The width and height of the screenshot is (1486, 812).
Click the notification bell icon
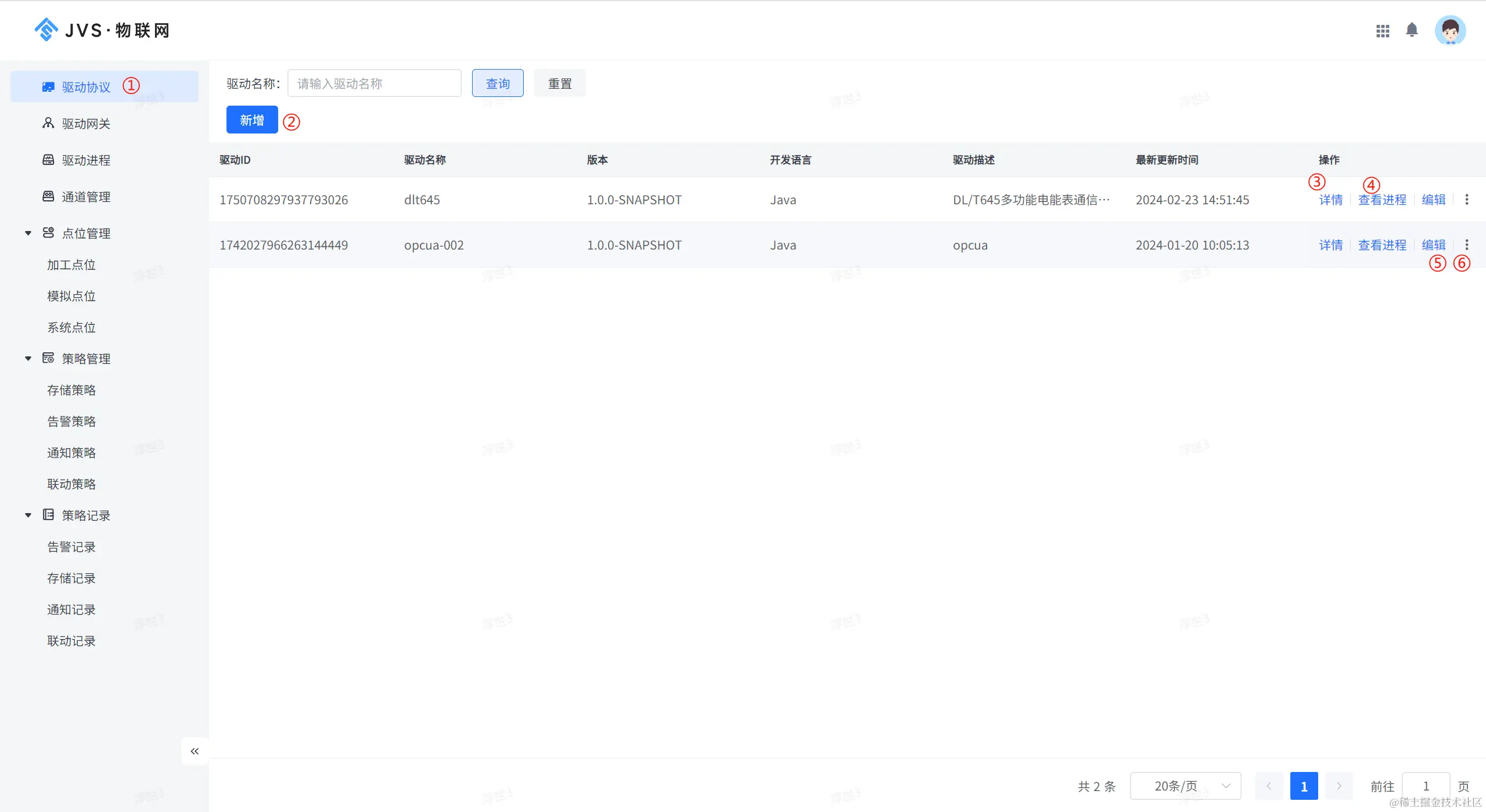1412,30
